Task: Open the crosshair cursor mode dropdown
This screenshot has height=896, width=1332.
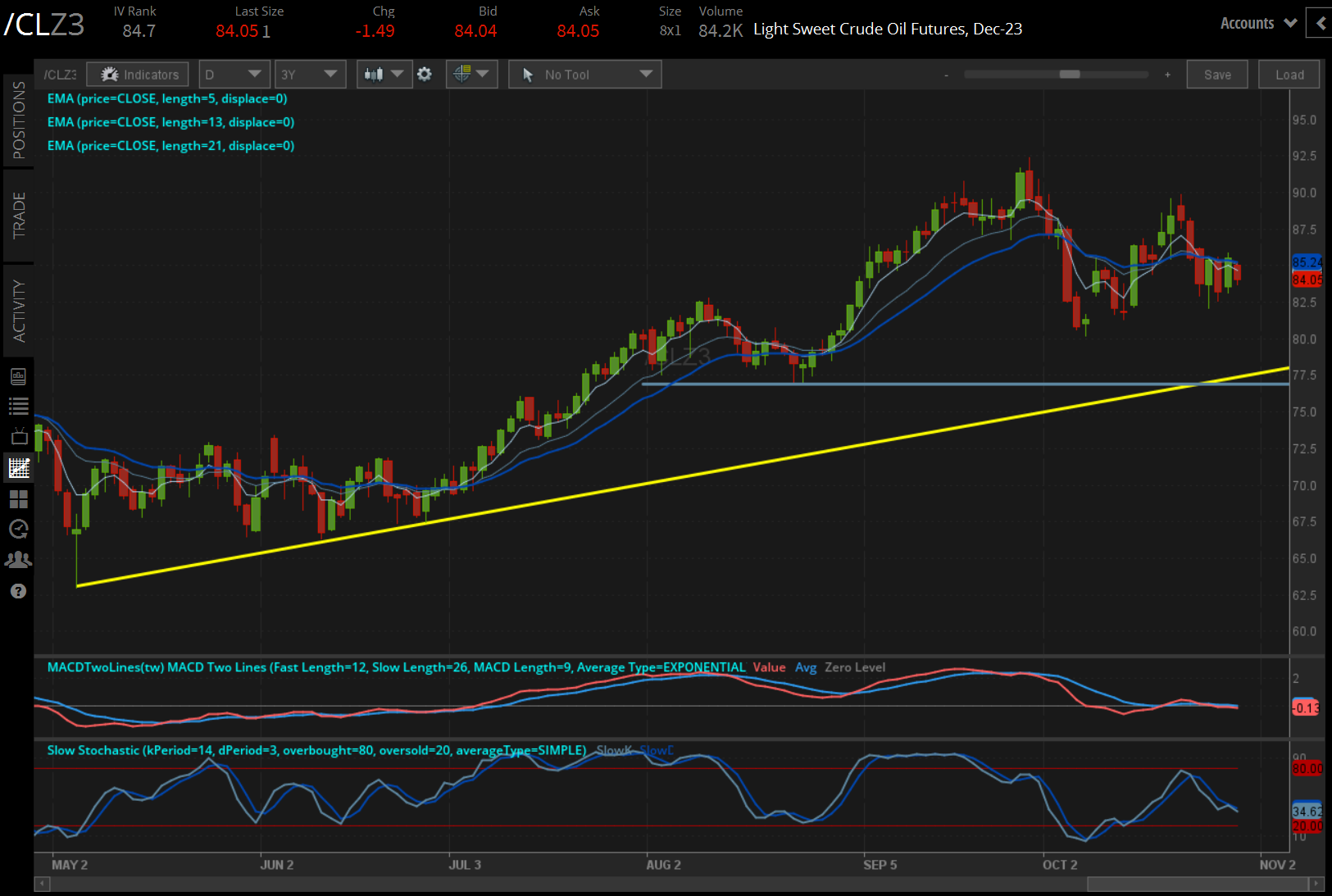Action: [471, 75]
